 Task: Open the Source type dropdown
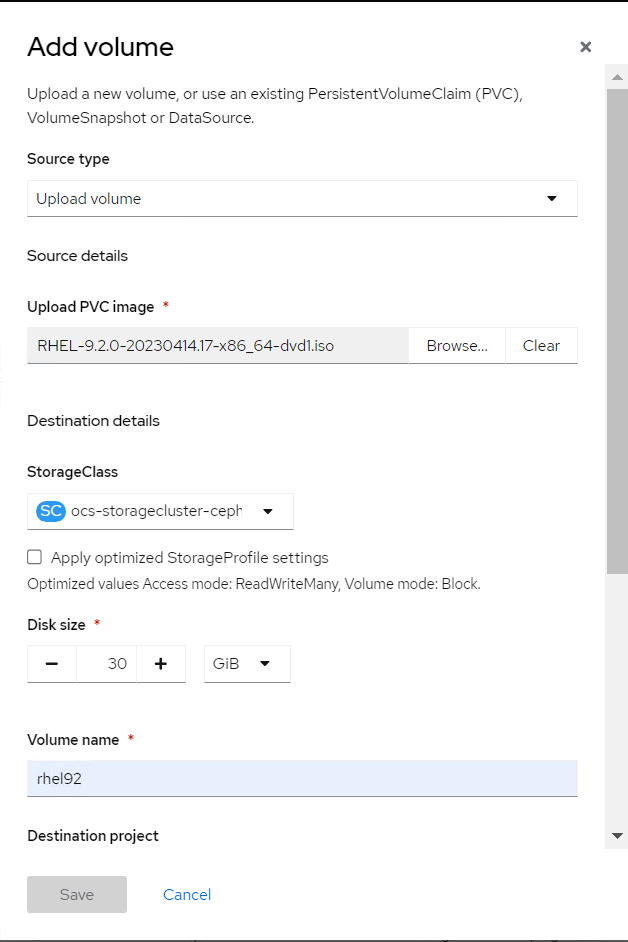(301, 198)
